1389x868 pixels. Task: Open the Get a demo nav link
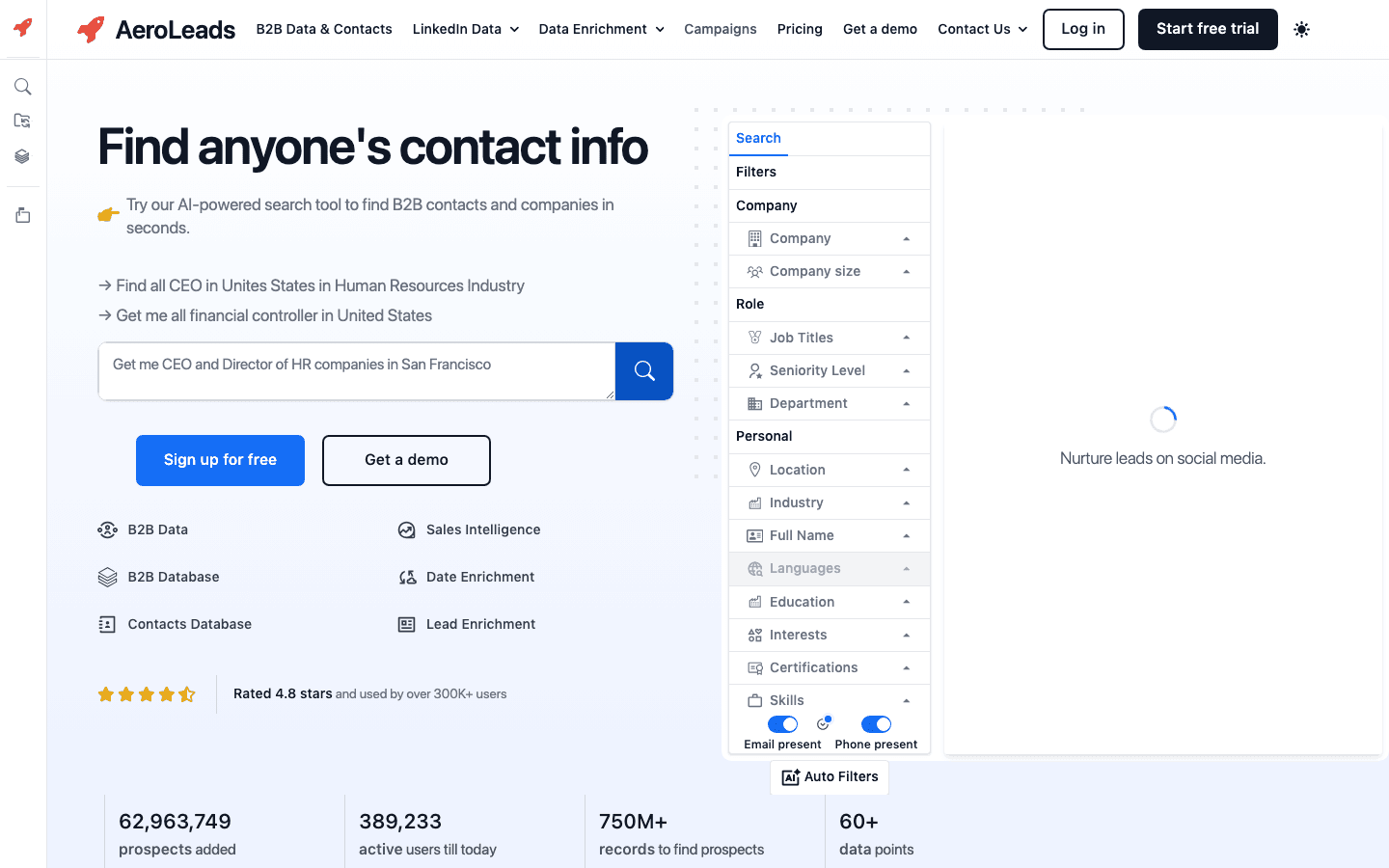tap(880, 29)
